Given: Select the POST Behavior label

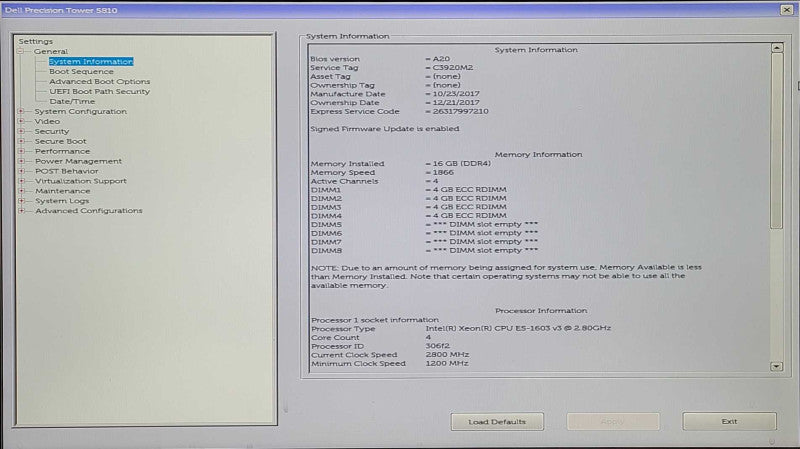Looking at the screenshot, I should (66, 171).
